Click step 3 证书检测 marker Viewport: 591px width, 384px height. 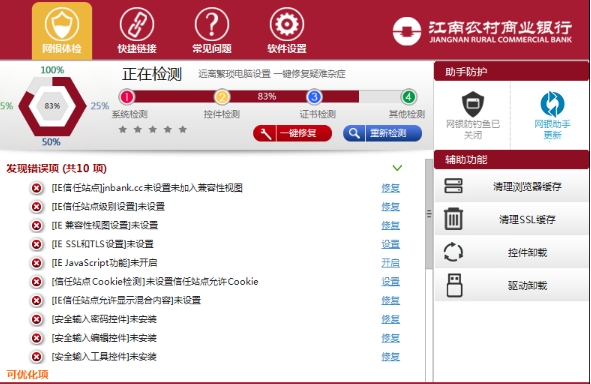314,97
